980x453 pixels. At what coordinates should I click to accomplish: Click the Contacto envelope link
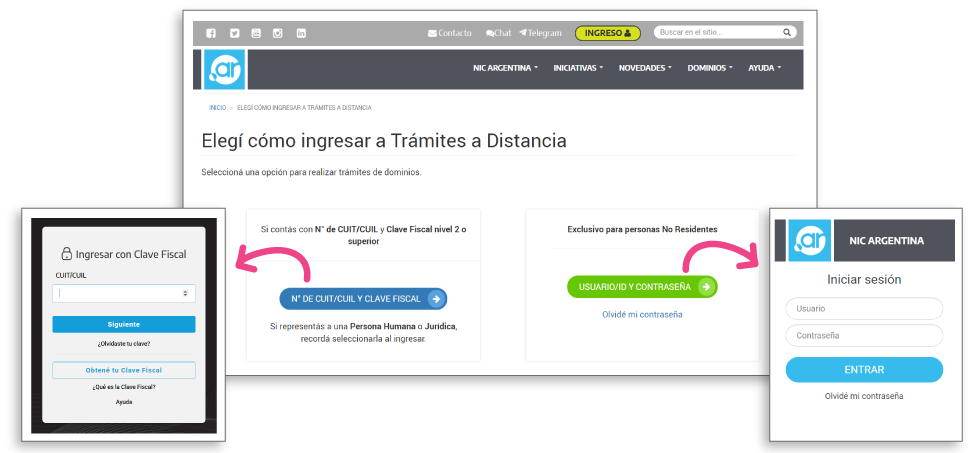(449, 33)
